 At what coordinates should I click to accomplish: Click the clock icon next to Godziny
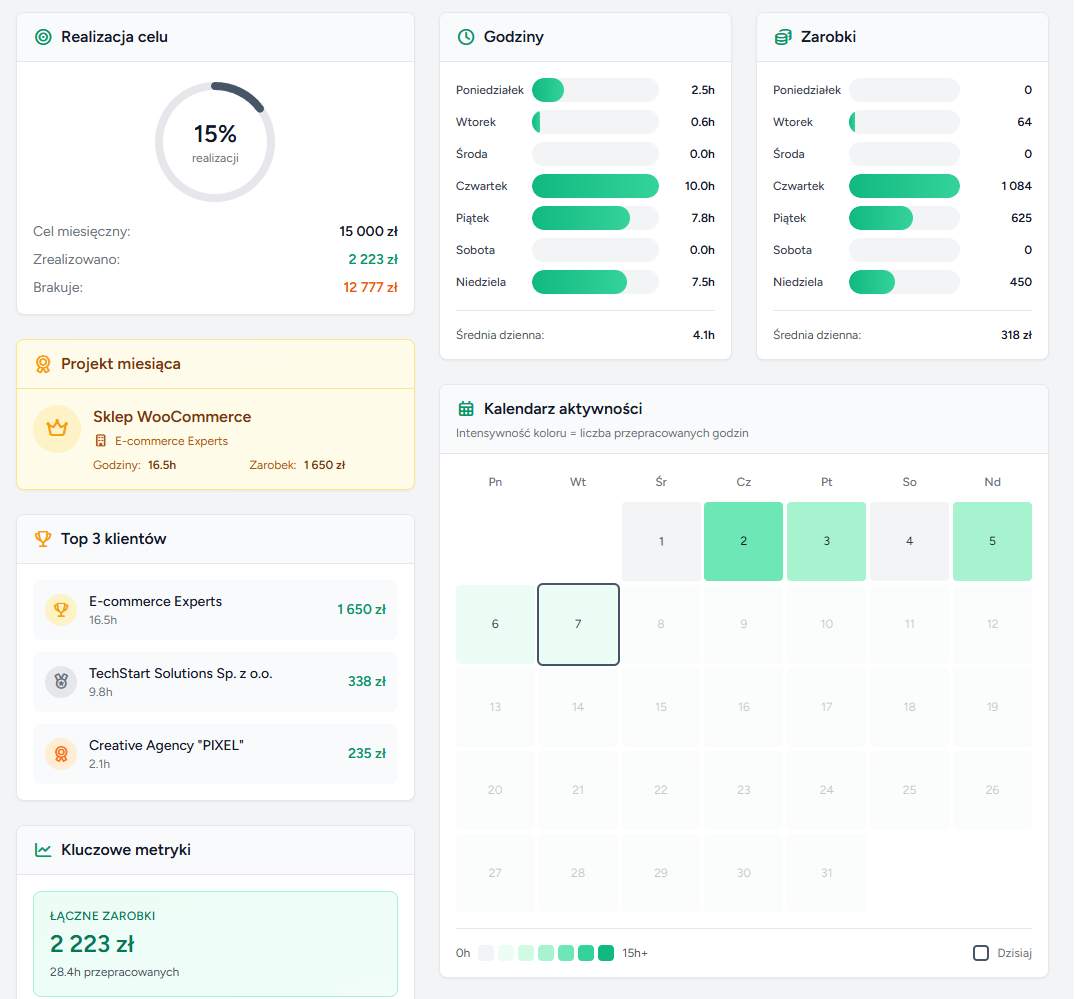coord(466,37)
